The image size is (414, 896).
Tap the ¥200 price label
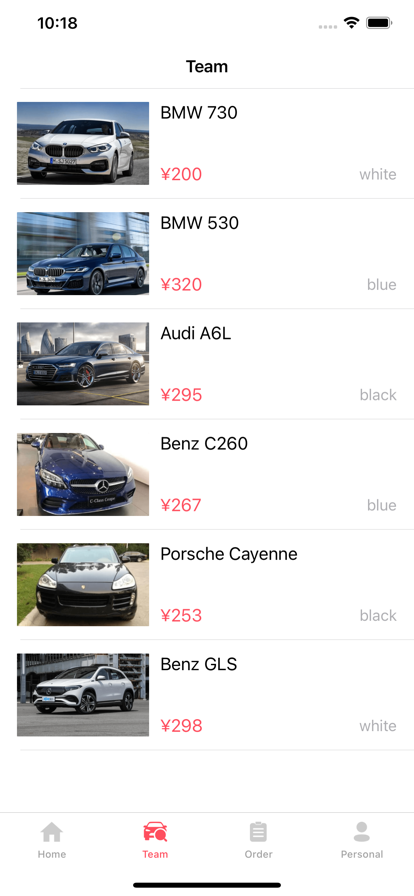pyautogui.click(x=181, y=174)
